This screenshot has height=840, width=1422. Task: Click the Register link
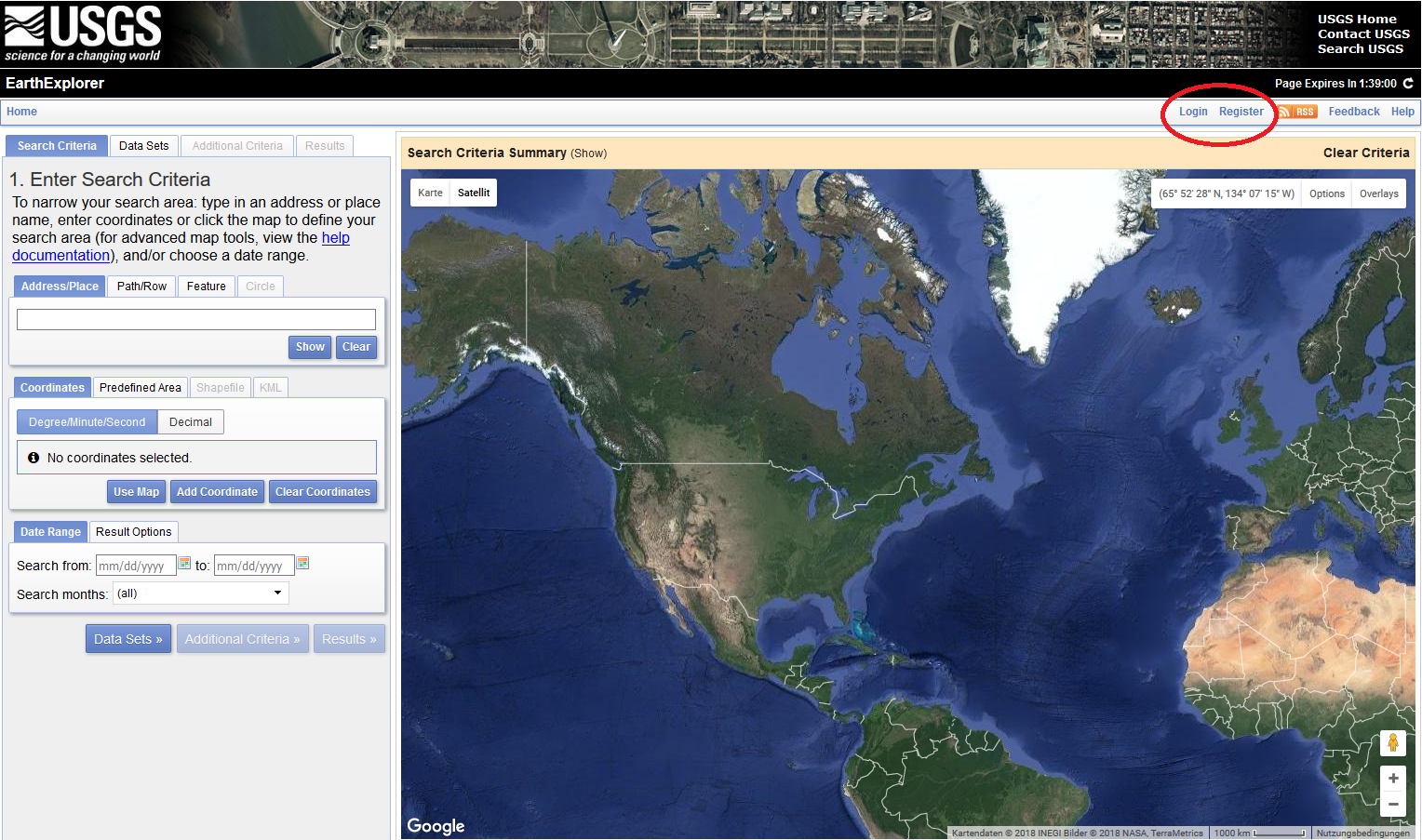point(1241,112)
